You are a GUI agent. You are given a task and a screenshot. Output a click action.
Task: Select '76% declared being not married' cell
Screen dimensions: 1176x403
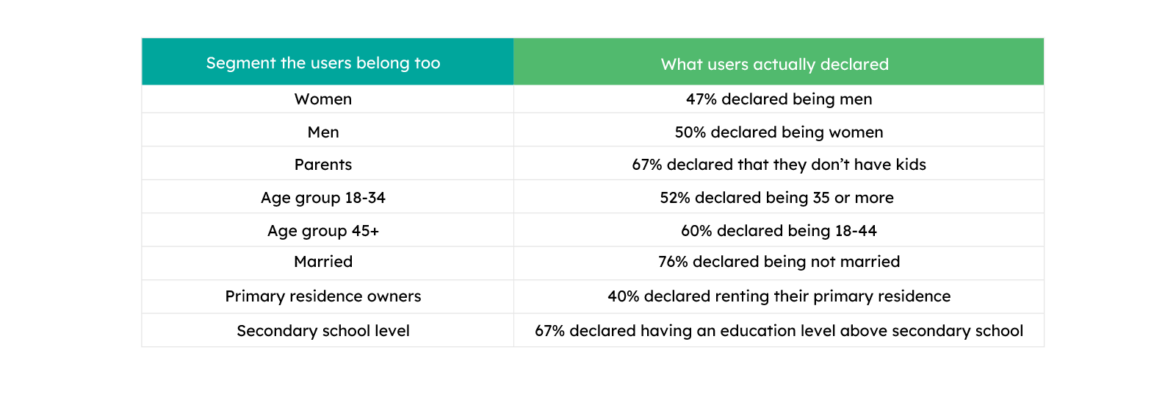pyautogui.click(x=779, y=262)
